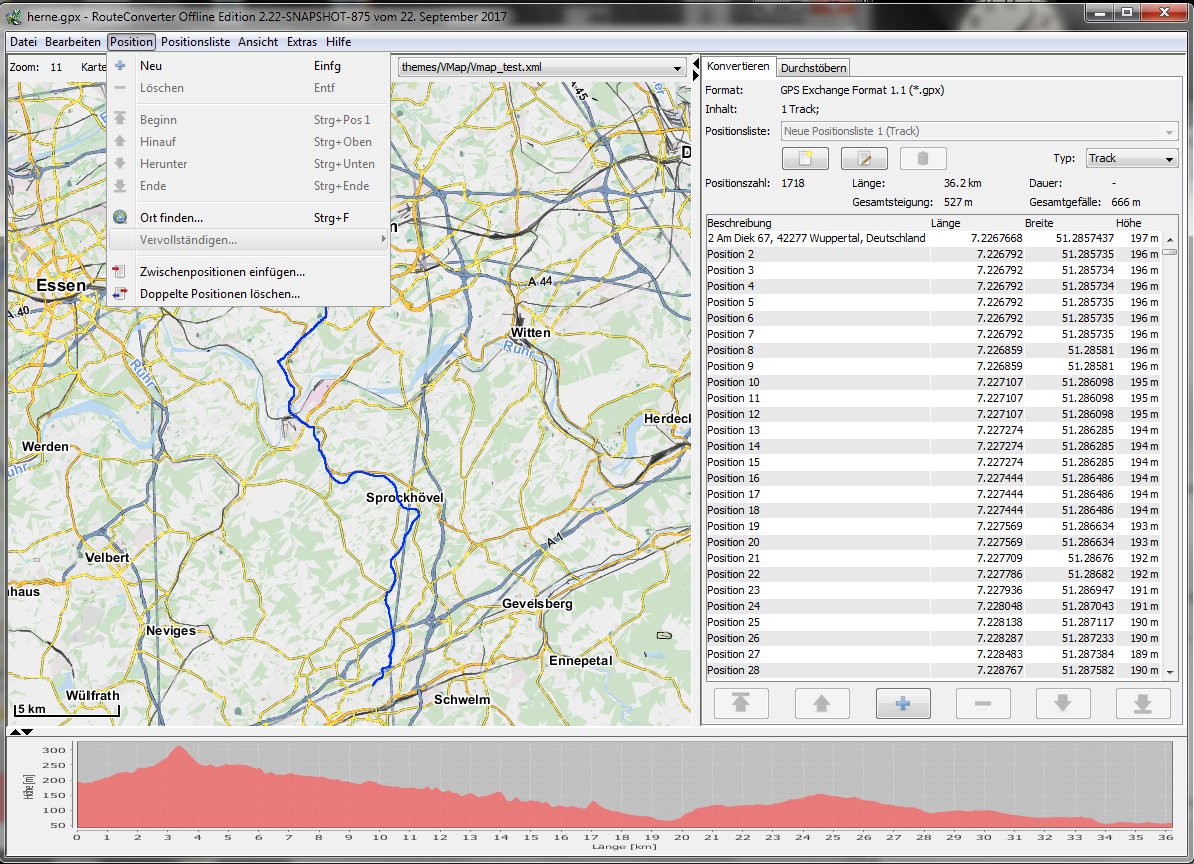Screen dimensions: 1194x864
Task: Click the Höhe column header
Action: click(1127, 223)
